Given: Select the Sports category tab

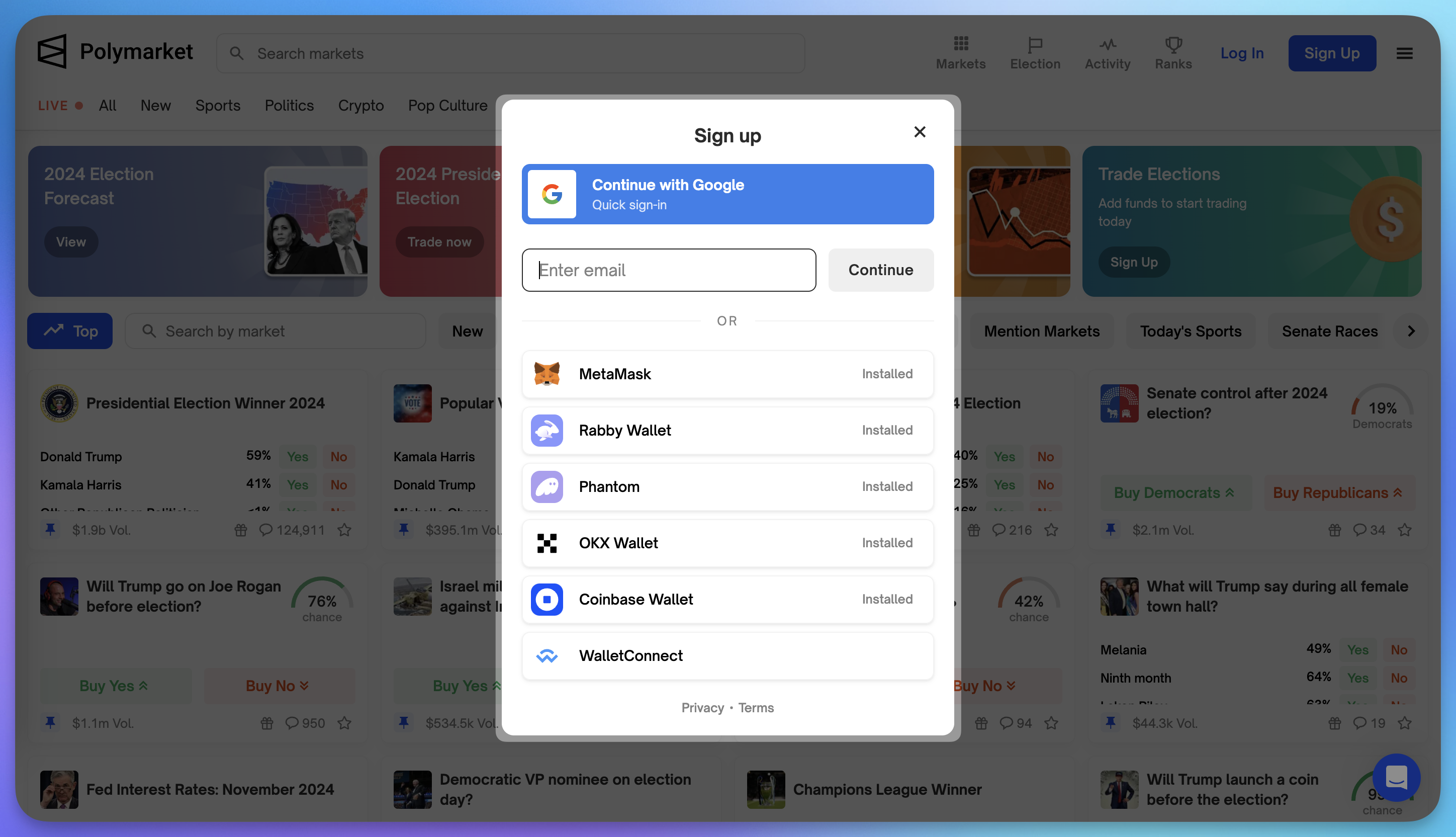Looking at the screenshot, I should 218,106.
